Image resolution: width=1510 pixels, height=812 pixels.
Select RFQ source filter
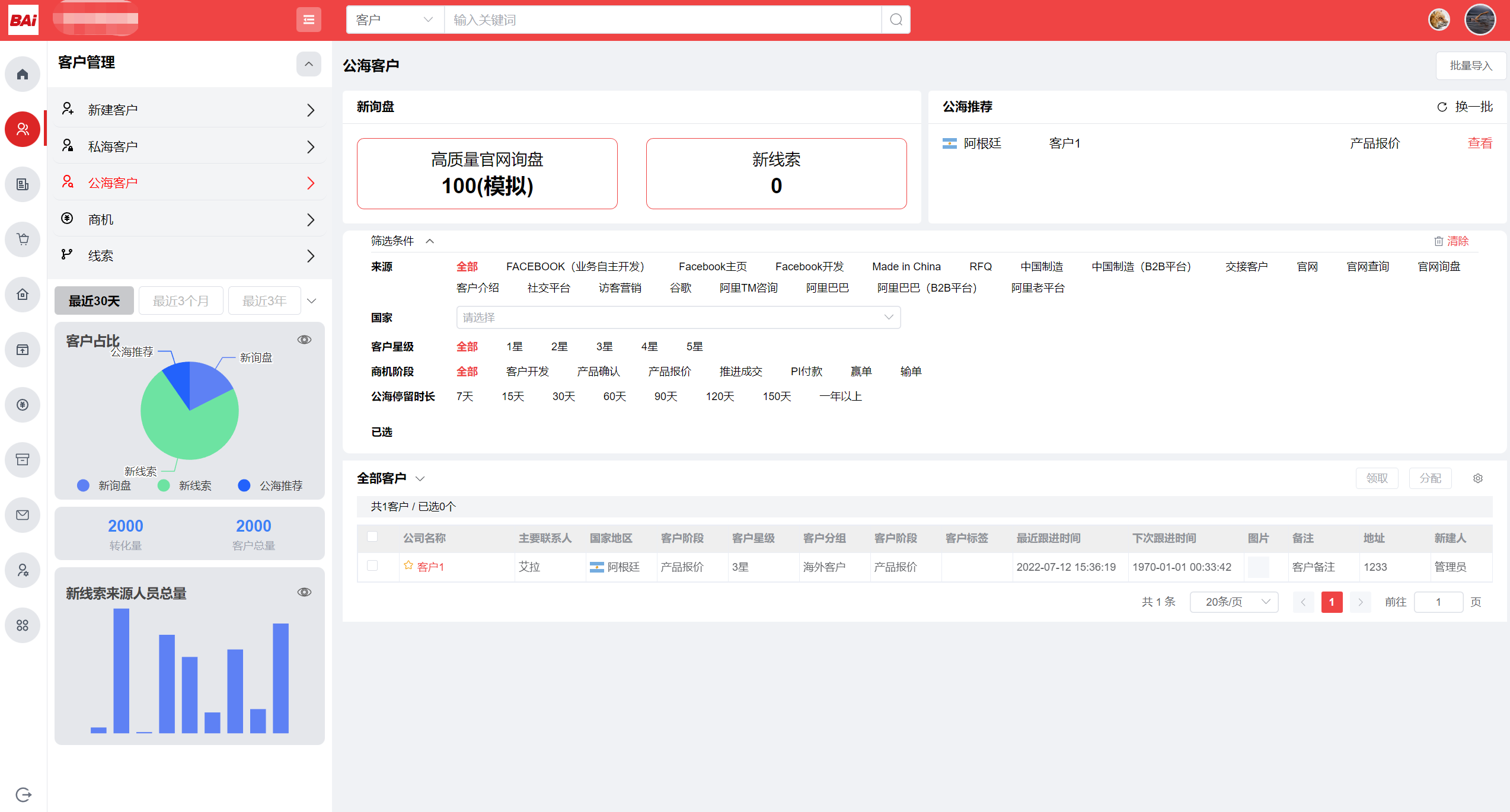point(981,267)
